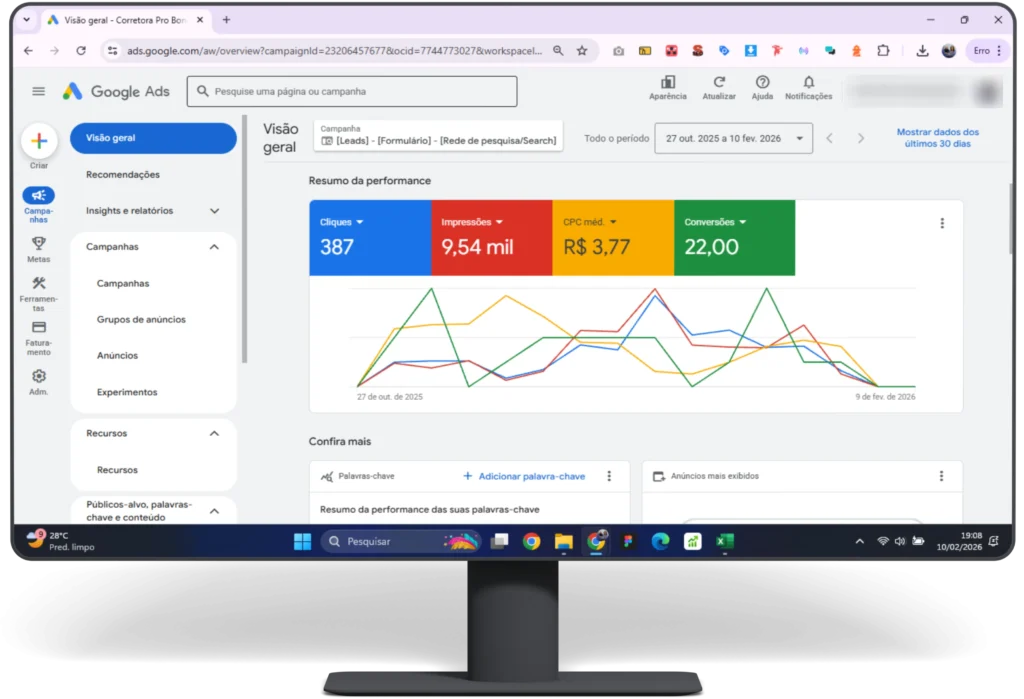Toggle the hamburger main menu
This screenshot has height=699, width=1024.
pos(39,91)
